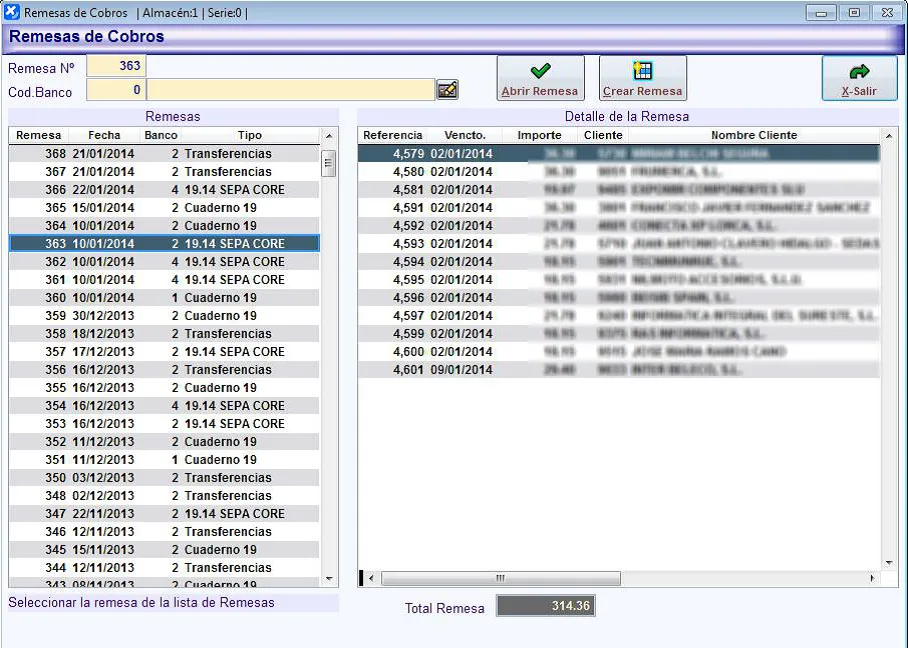Select remesa 360 Cuaderno 19 row
The width and height of the screenshot is (908, 648).
pos(164,298)
